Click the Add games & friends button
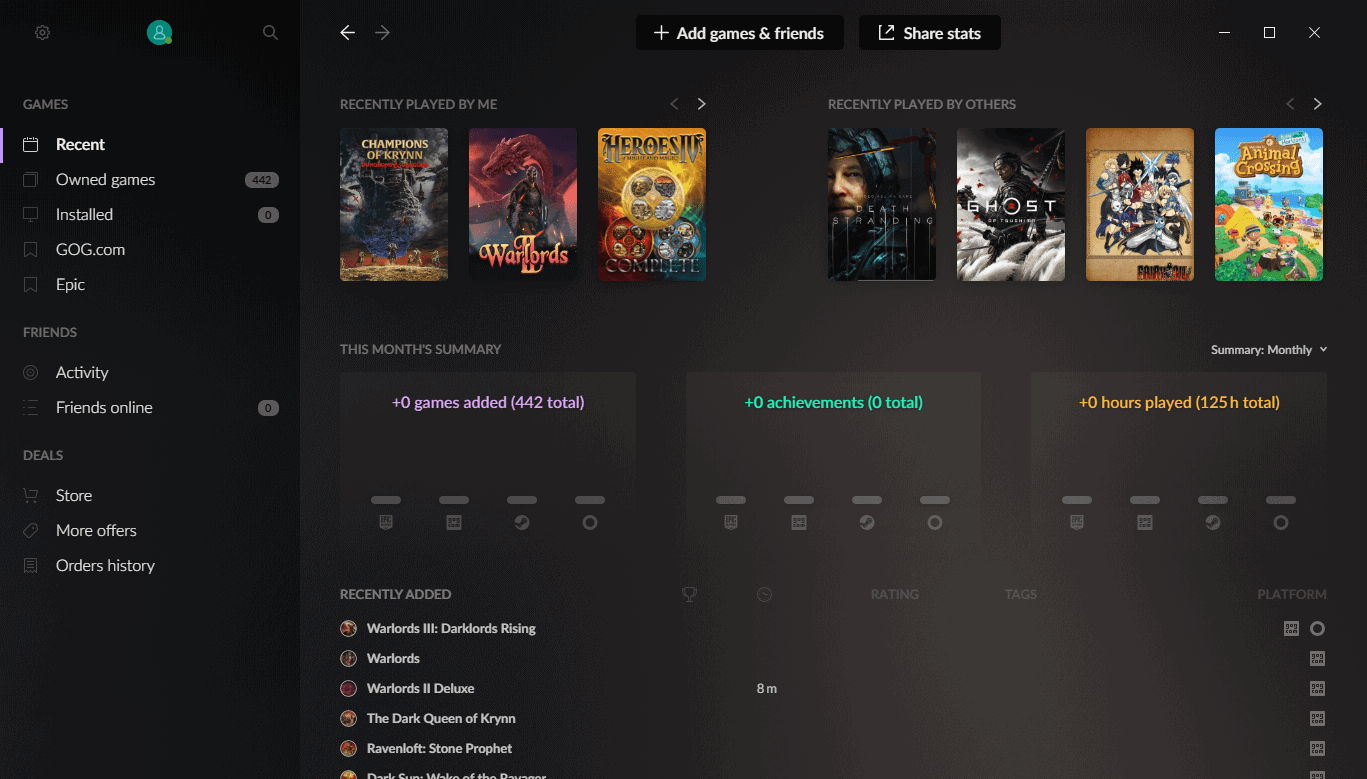1367x779 pixels. (x=739, y=32)
